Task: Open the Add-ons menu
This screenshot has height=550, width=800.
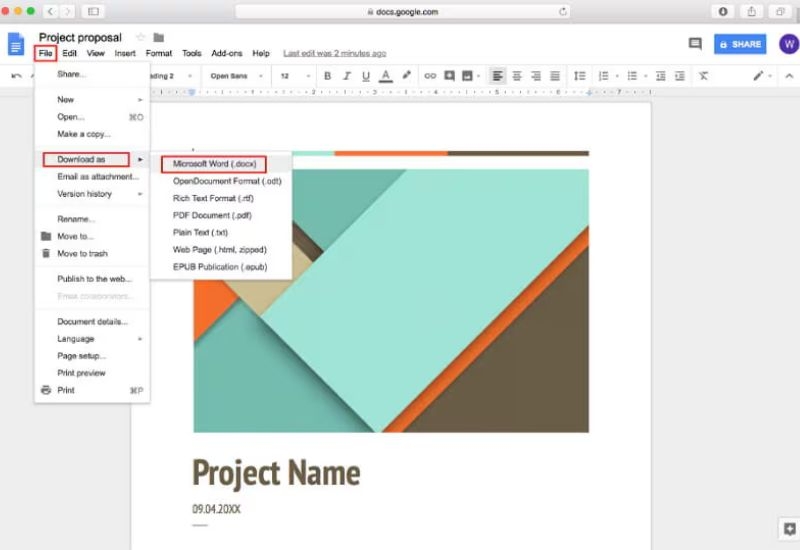Action: [227, 53]
